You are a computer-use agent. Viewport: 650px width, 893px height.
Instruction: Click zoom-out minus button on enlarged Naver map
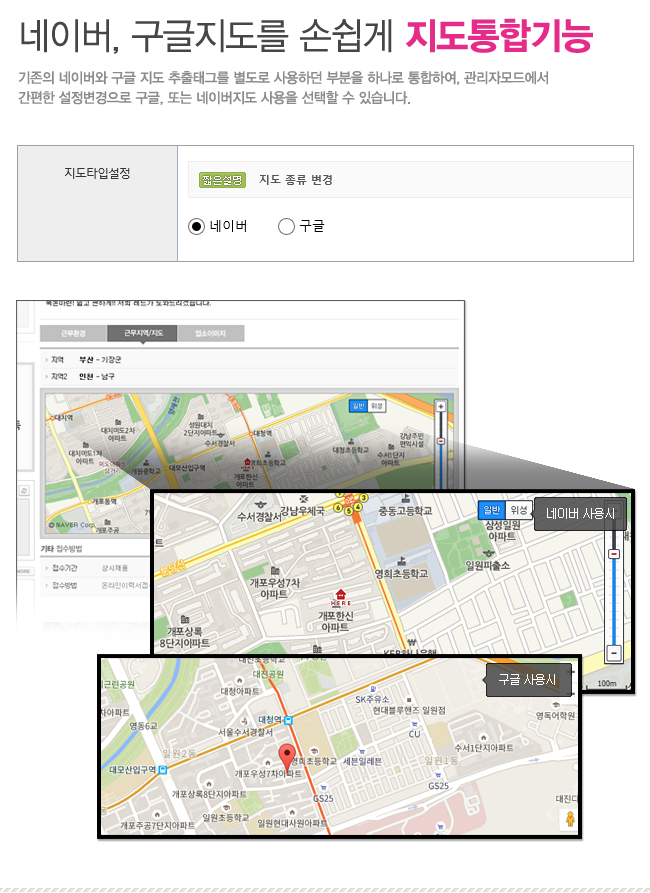pyautogui.click(x=614, y=653)
